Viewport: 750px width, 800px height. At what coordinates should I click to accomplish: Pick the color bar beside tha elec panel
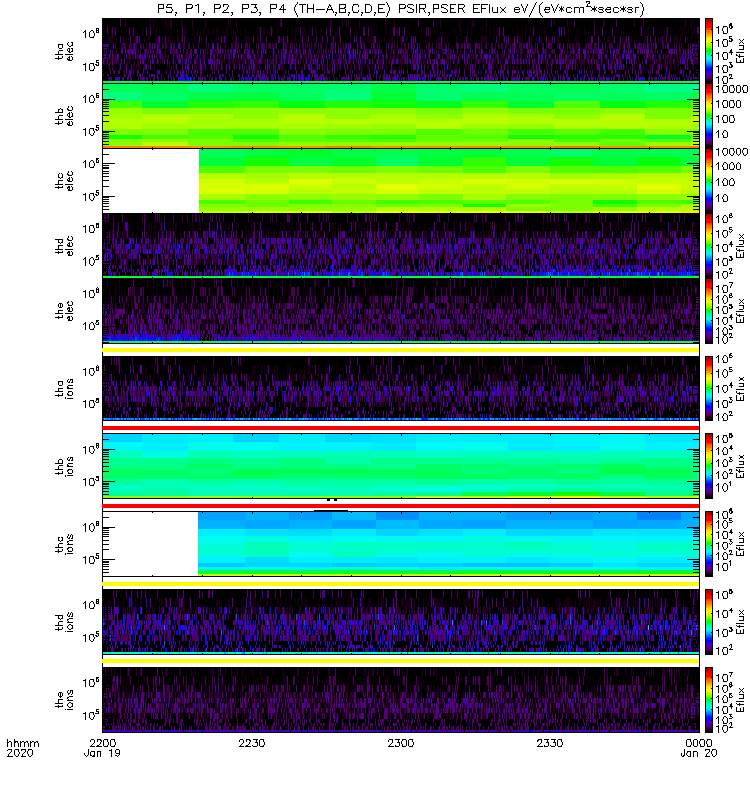tap(709, 51)
